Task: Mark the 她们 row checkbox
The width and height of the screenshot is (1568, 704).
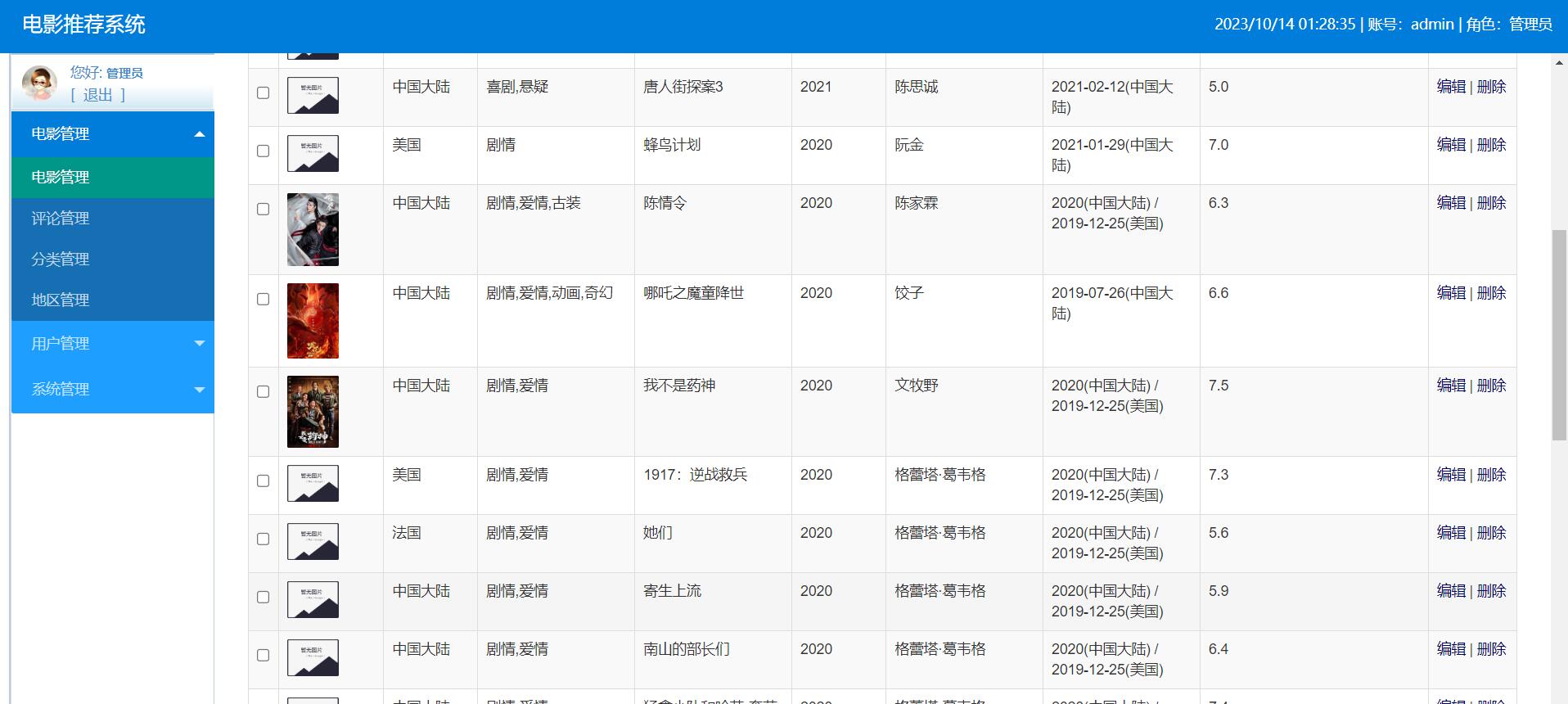Action: coord(264,539)
